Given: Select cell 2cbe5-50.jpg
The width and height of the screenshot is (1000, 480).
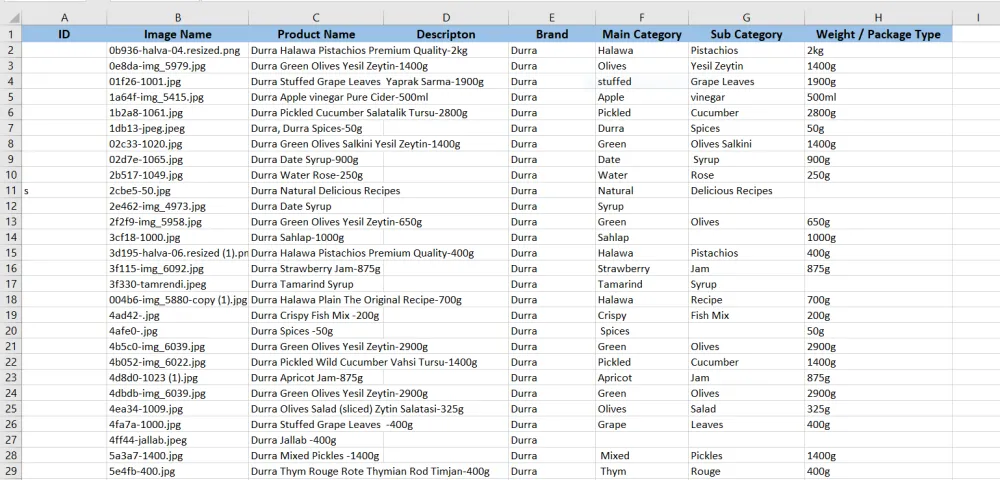Looking at the screenshot, I should point(177,191).
